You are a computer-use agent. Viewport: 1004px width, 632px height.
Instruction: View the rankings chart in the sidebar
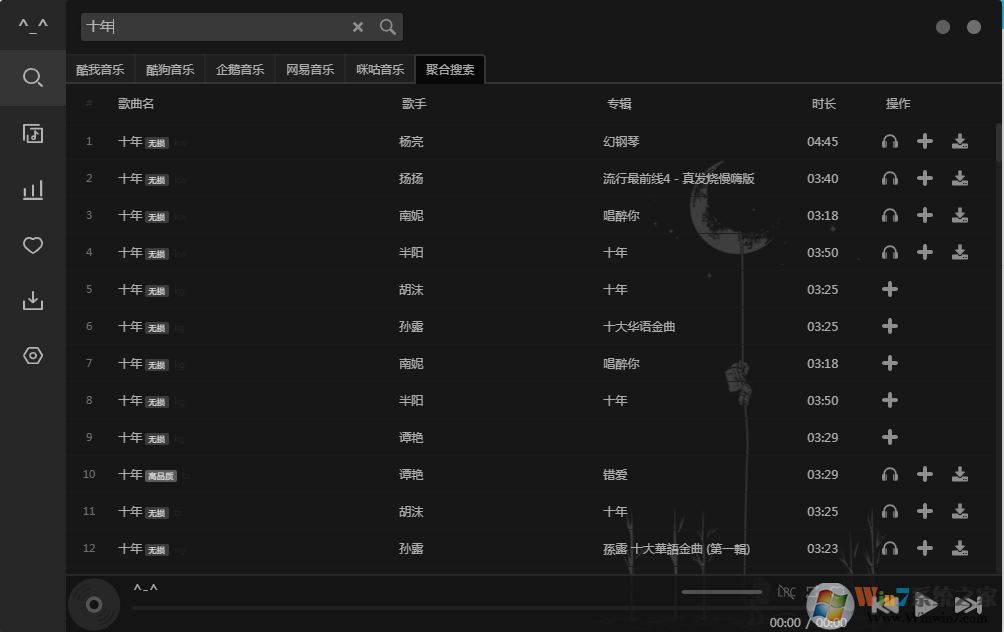pyautogui.click(x=32, y=189)
